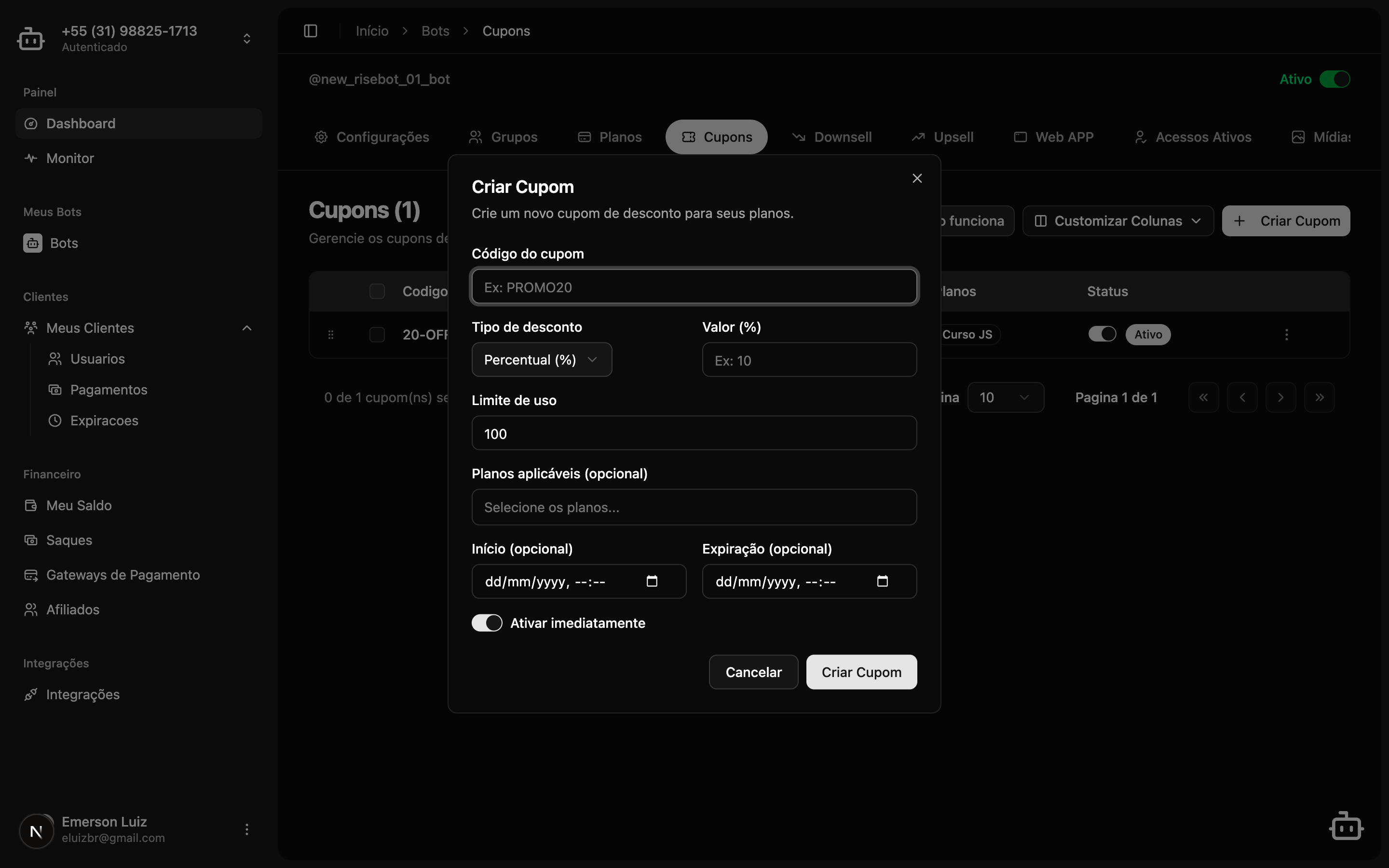Open calendar picker for Expiração date
This screenshot has width=1389, height=868.
click(x=883, y=581)
